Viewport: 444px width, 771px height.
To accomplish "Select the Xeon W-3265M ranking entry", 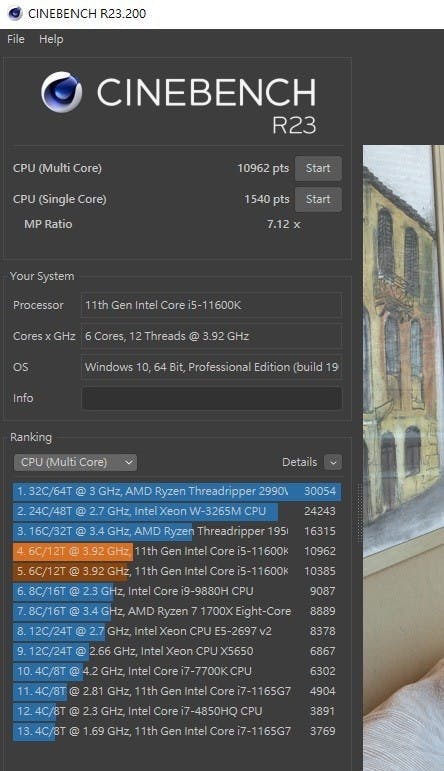I will pos(177,511).
